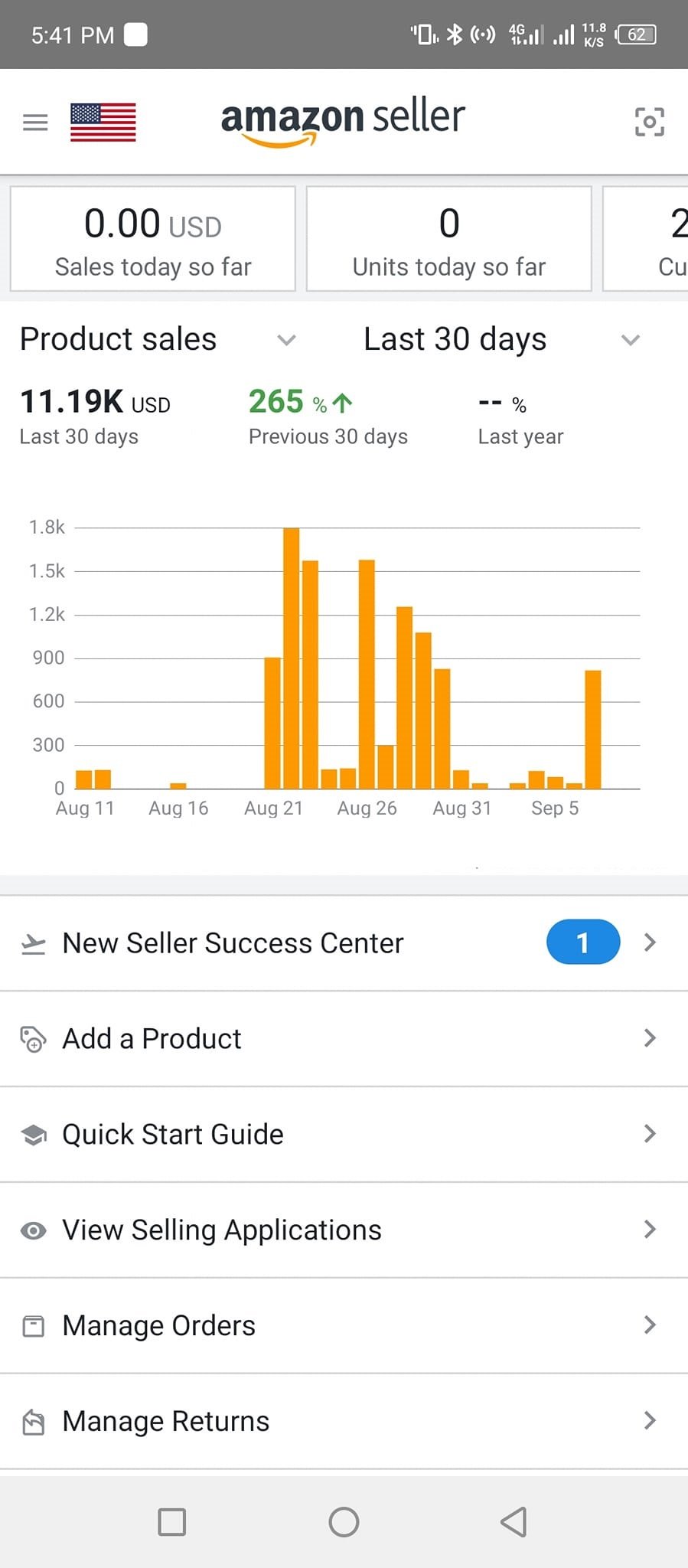This screenshot has width=688, height=1568.
Task: Expand the New Seller Success Center chevron
Action: click(x=650, y=942)
